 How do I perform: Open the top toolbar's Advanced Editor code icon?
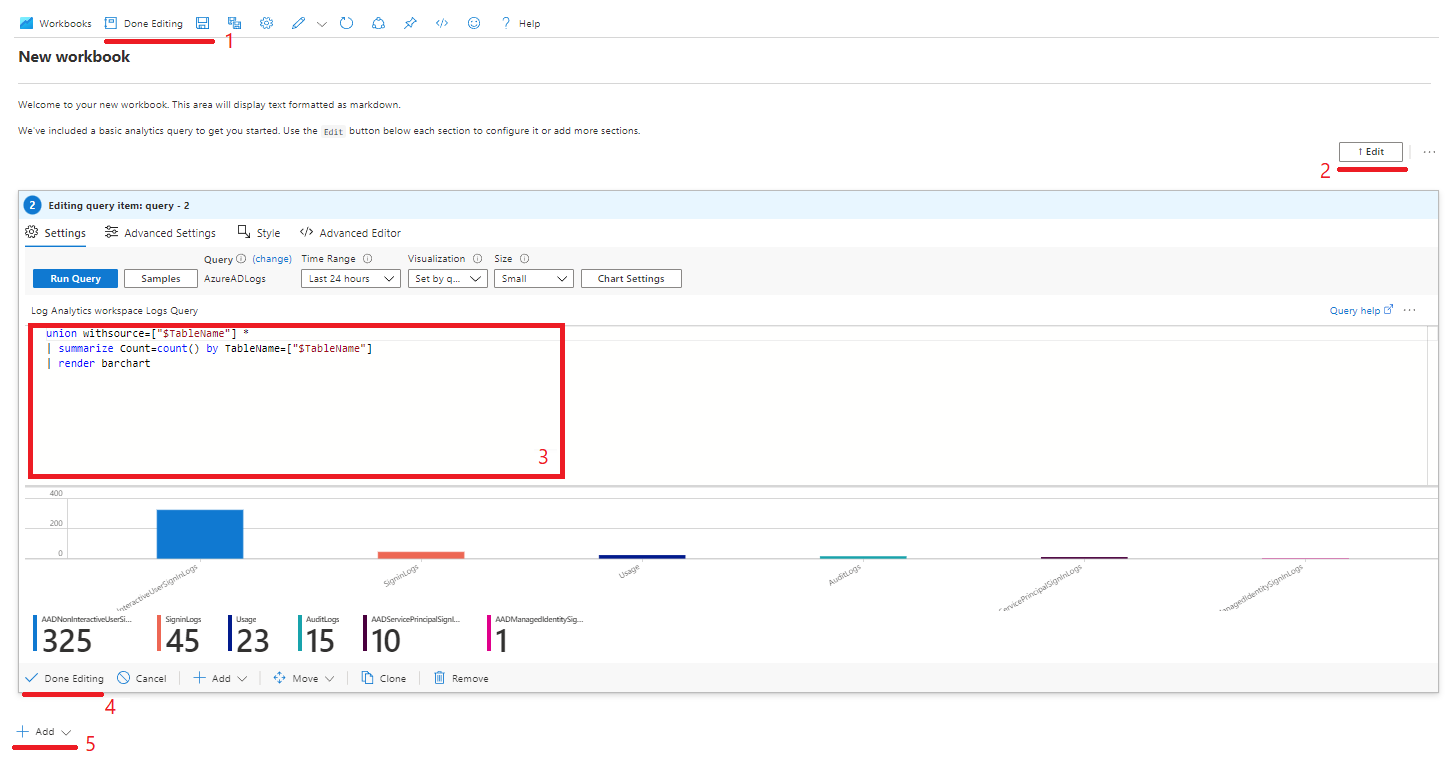click(441, 23)
